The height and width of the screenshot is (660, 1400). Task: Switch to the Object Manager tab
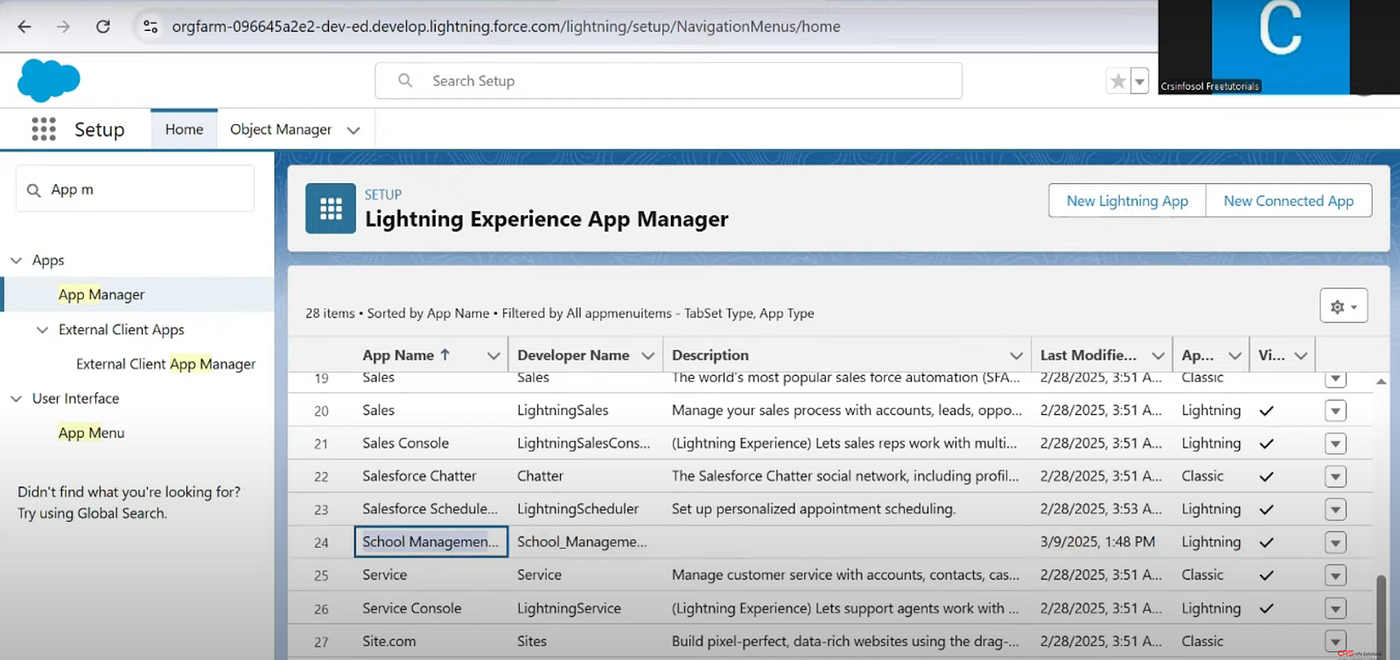coord(281,129)
